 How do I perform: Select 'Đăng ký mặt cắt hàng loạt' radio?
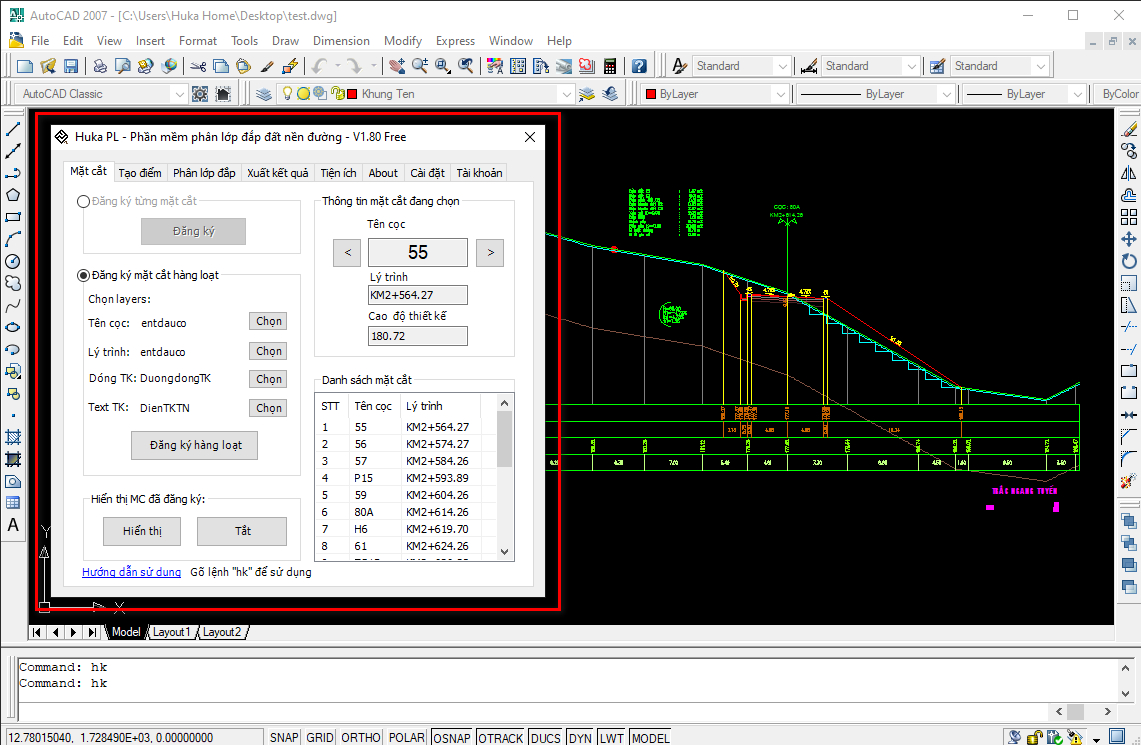click(x=84, y=275)
